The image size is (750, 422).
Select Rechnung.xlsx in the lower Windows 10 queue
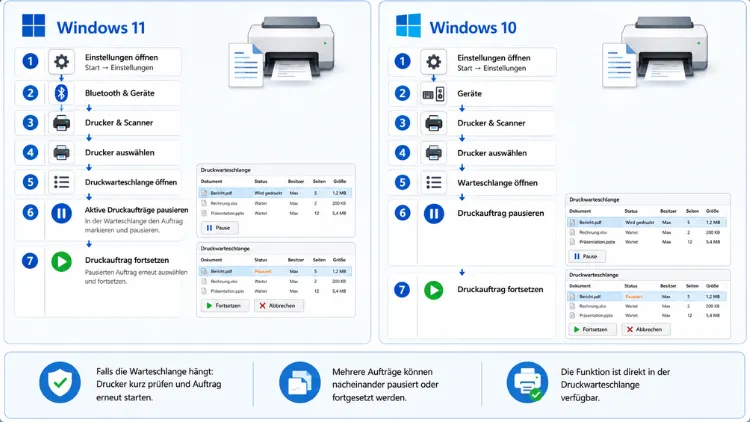pyautogui.click(x=647, y=306)
